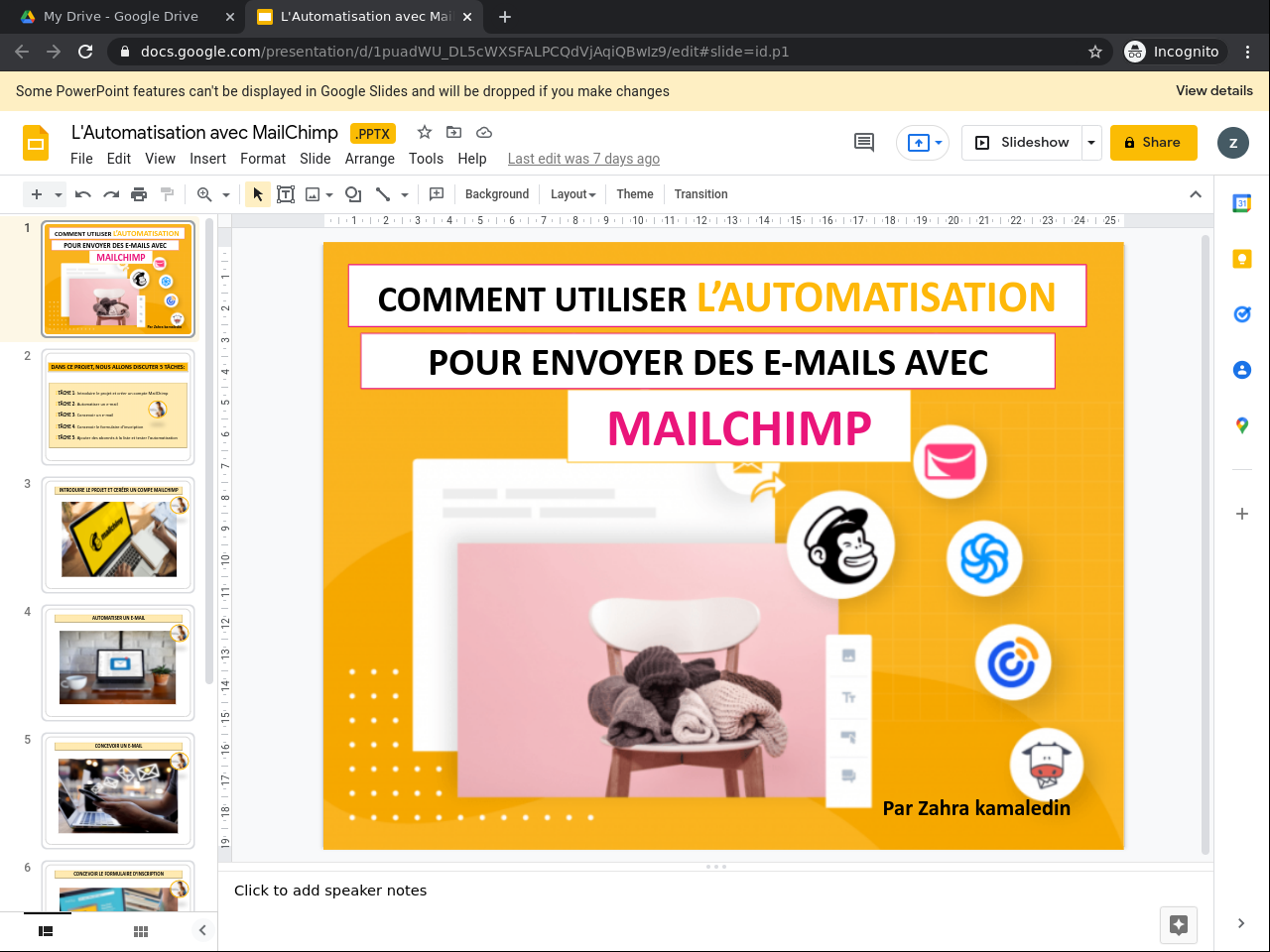Open the 'Last edit was 7 days ago' link
Image resolution: width=1270 pixels, height=952 pixels.
(x=583, y=159)
